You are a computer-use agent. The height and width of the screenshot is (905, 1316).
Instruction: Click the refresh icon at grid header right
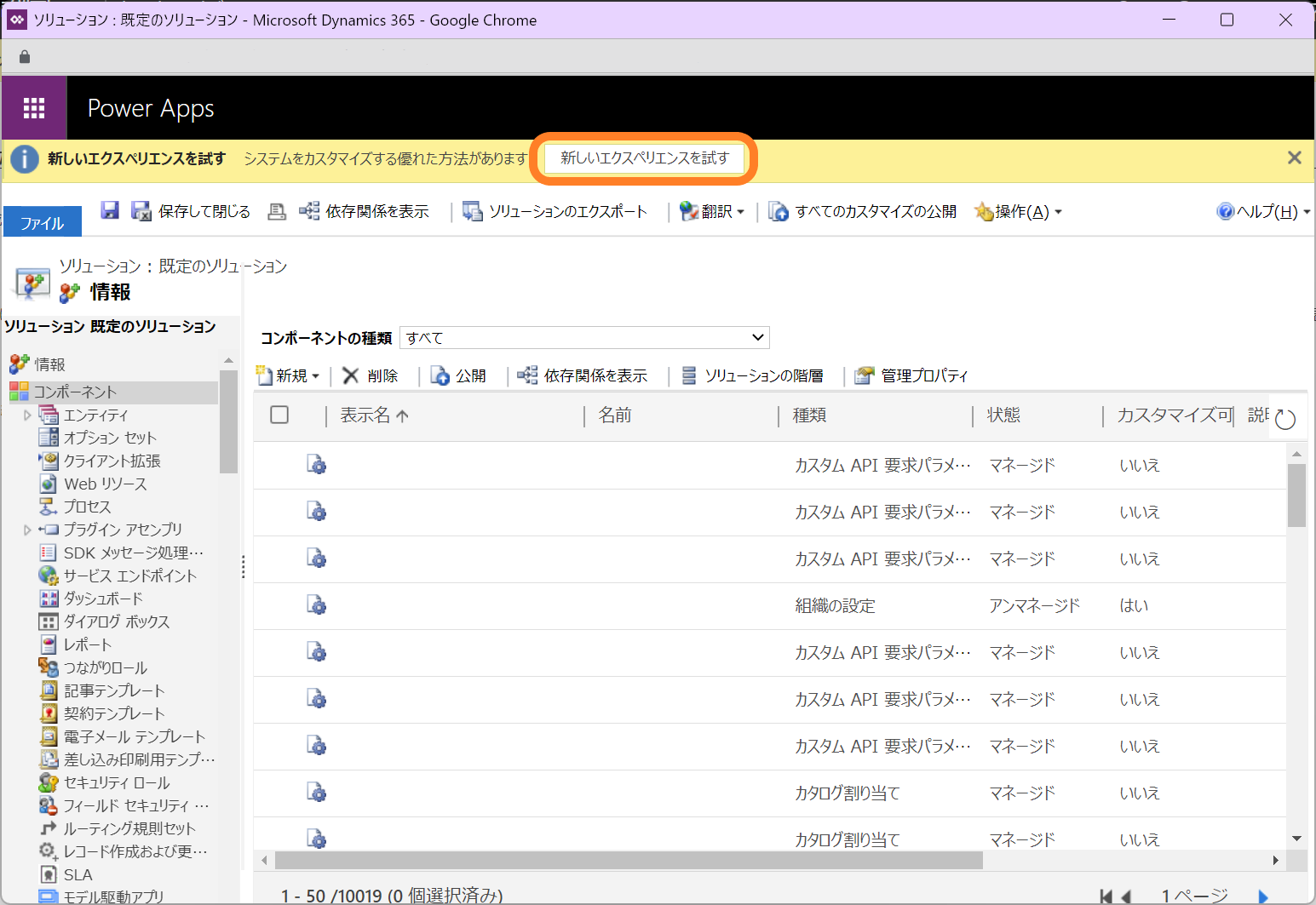[x=1285, y=418]
